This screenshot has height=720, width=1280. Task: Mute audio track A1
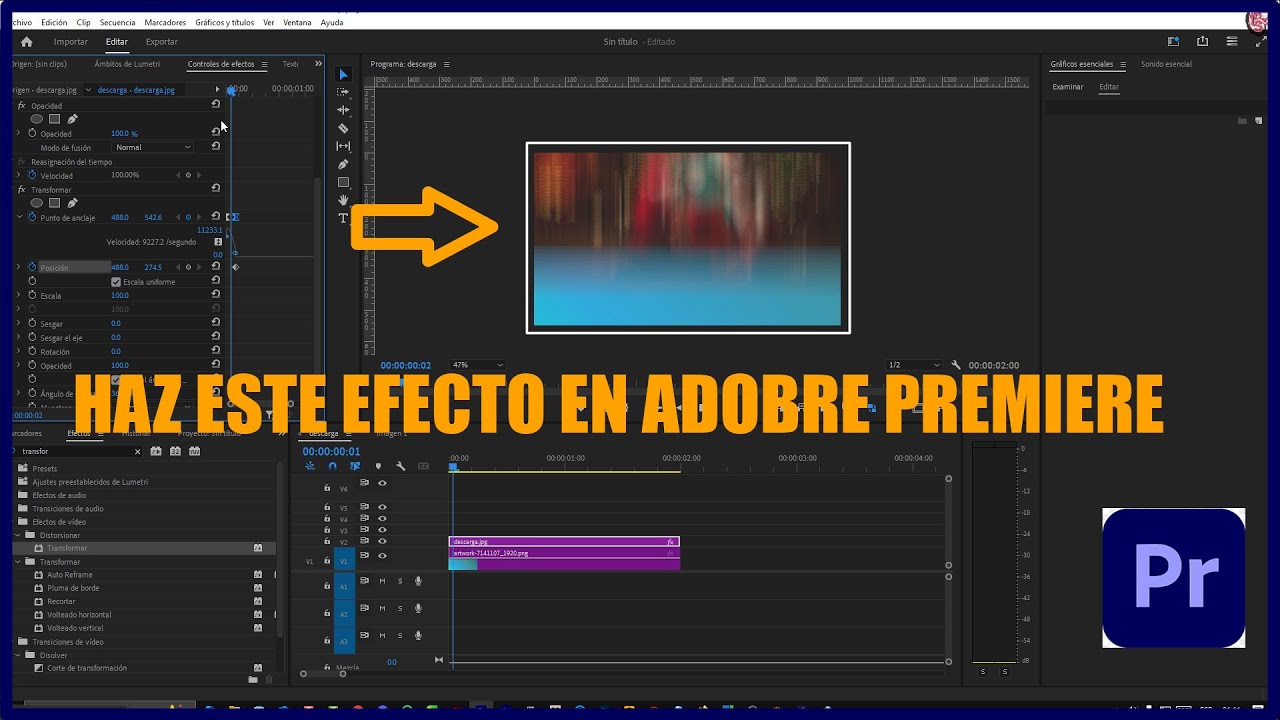tap(382, 581)
